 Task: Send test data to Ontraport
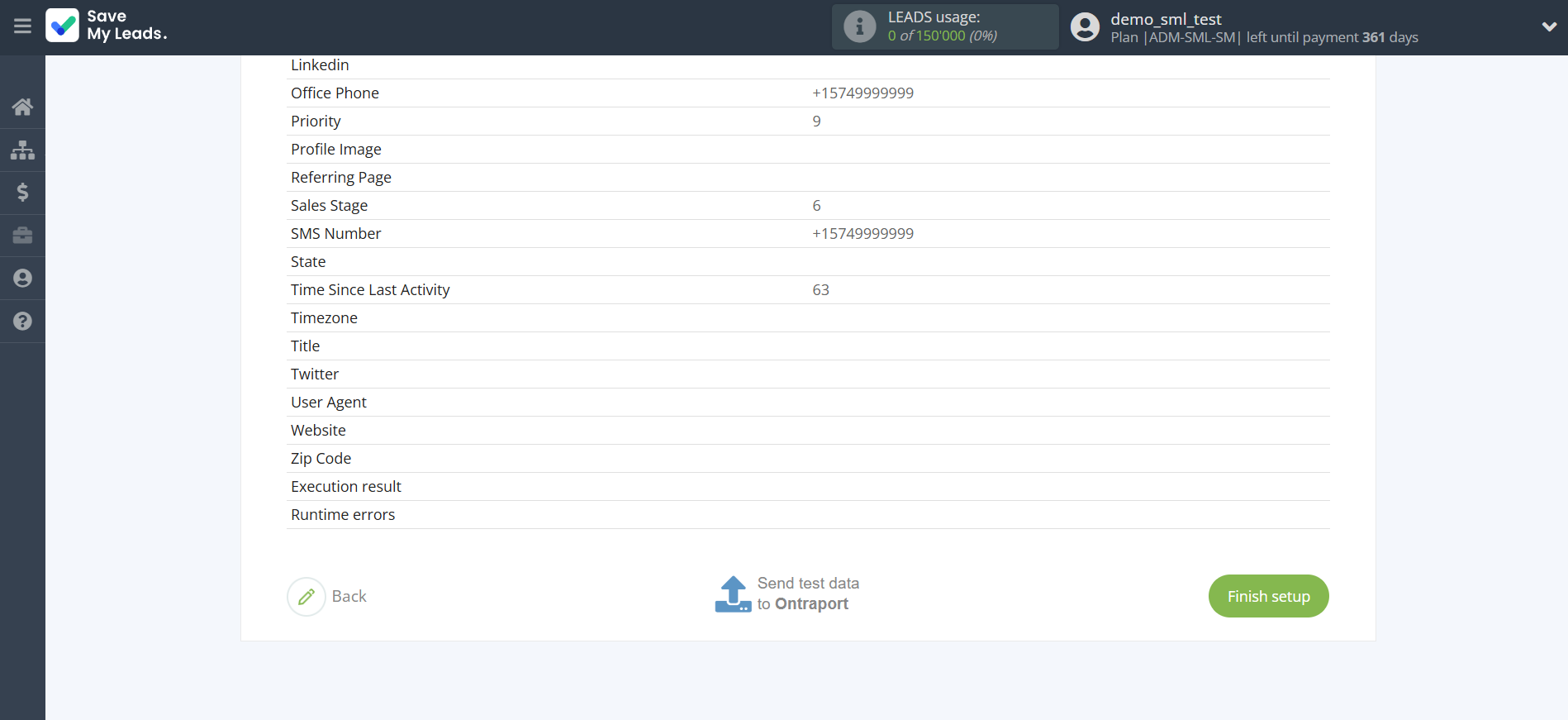pos(787,594)
